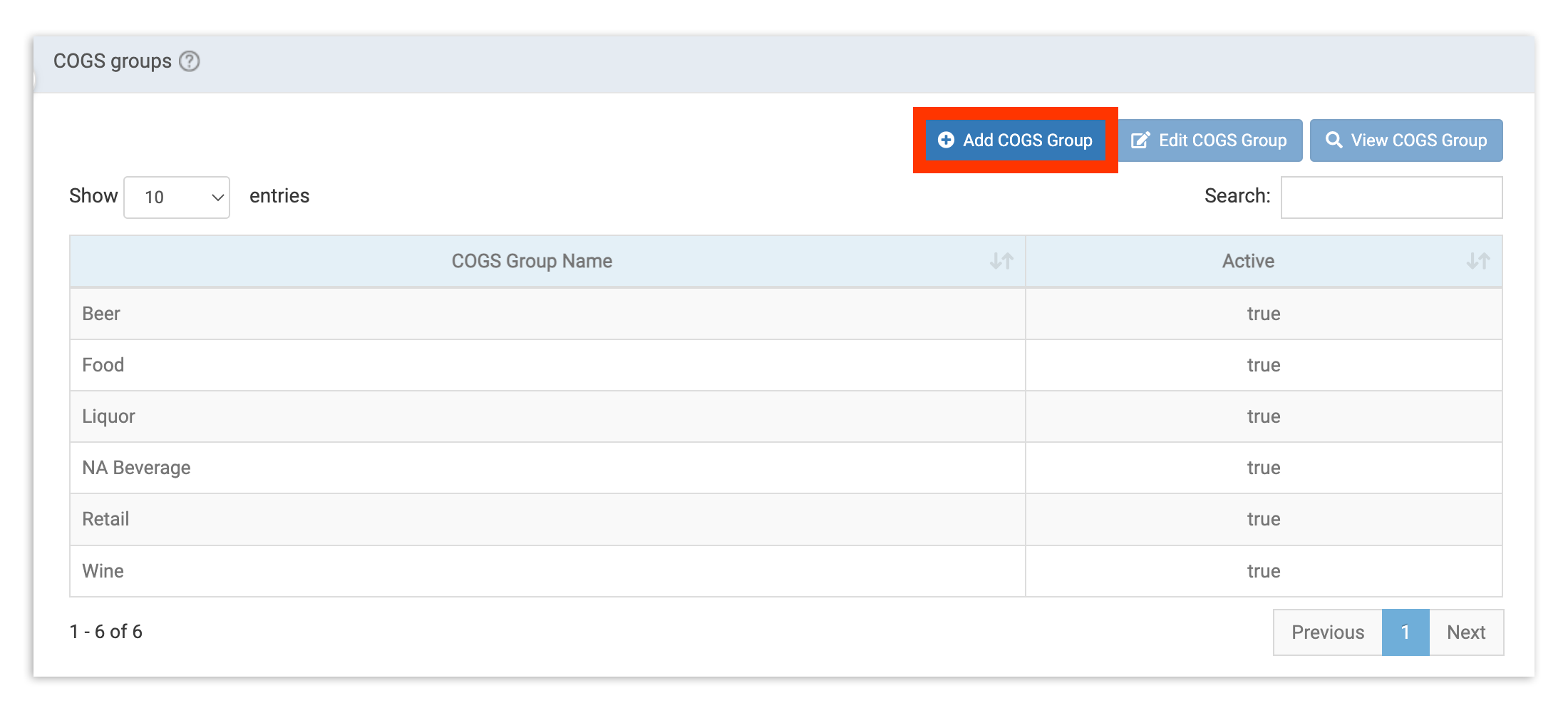Select page 1 in pagination

(x=1405, y=632)
